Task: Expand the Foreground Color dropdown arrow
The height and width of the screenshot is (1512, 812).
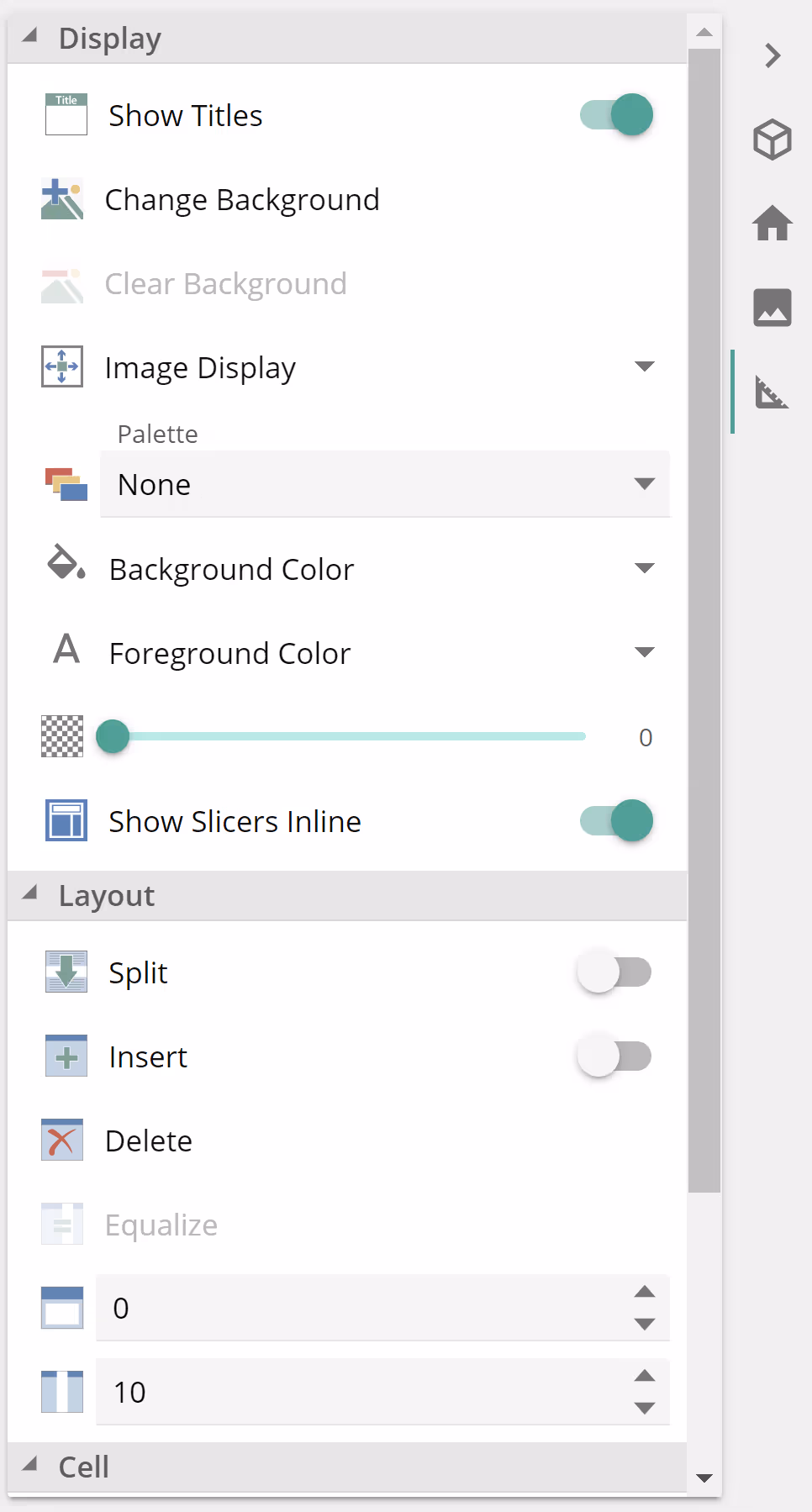Action: [644, 652]
